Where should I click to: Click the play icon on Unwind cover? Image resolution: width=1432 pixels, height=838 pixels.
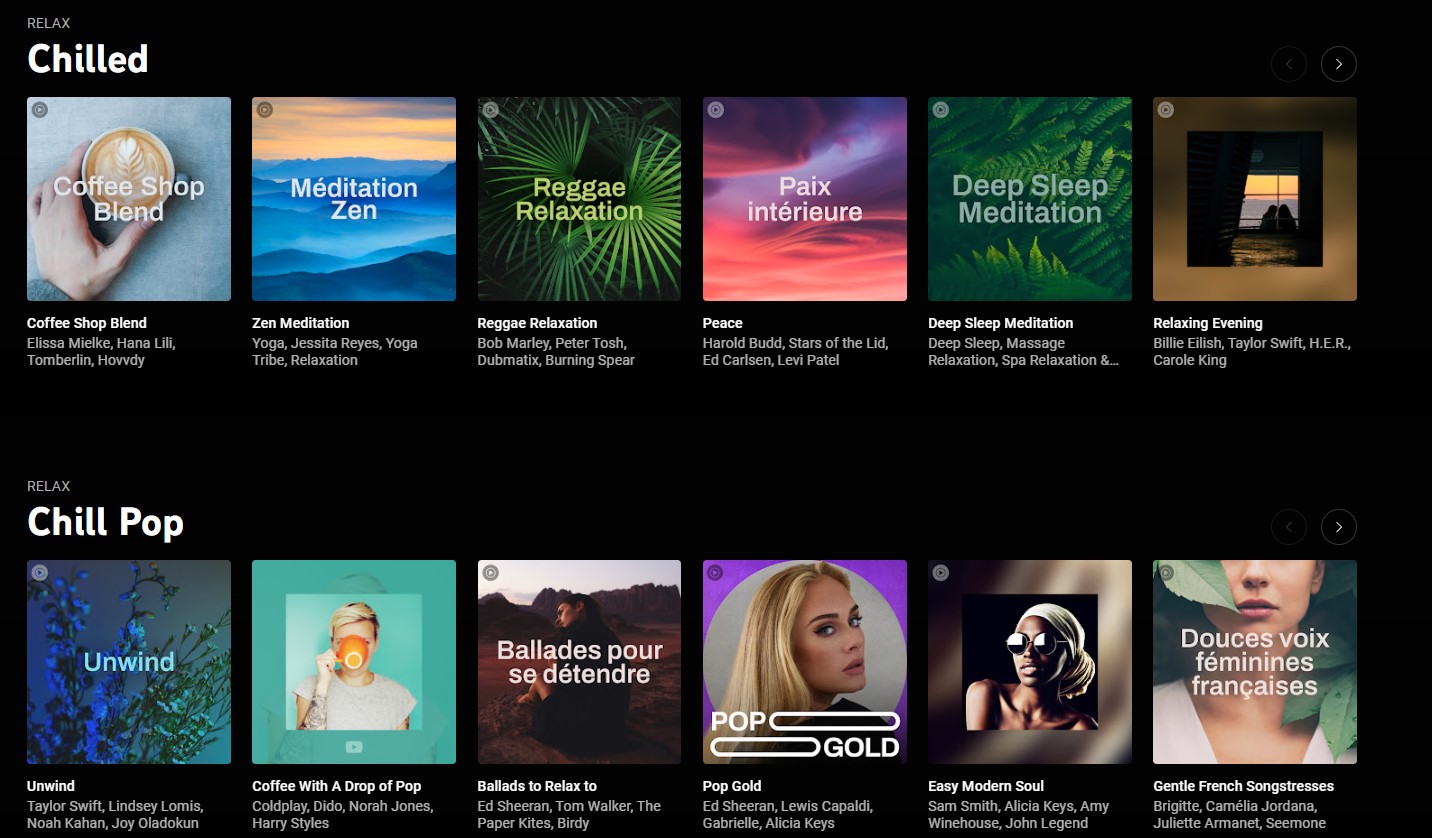(x=40, y=573)
